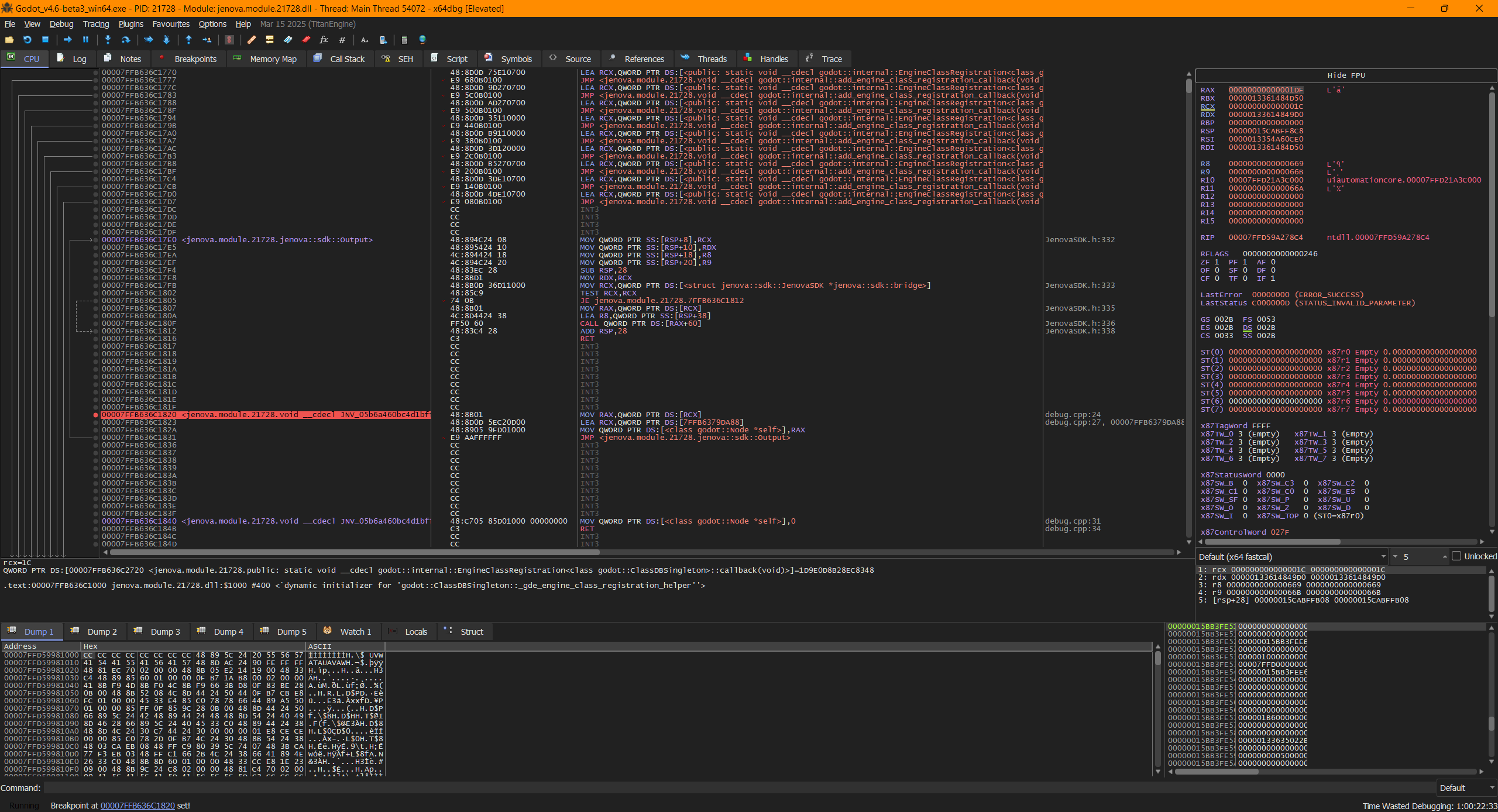
Task: Toggle the Unlocked checkbox
Action: 1457,556
